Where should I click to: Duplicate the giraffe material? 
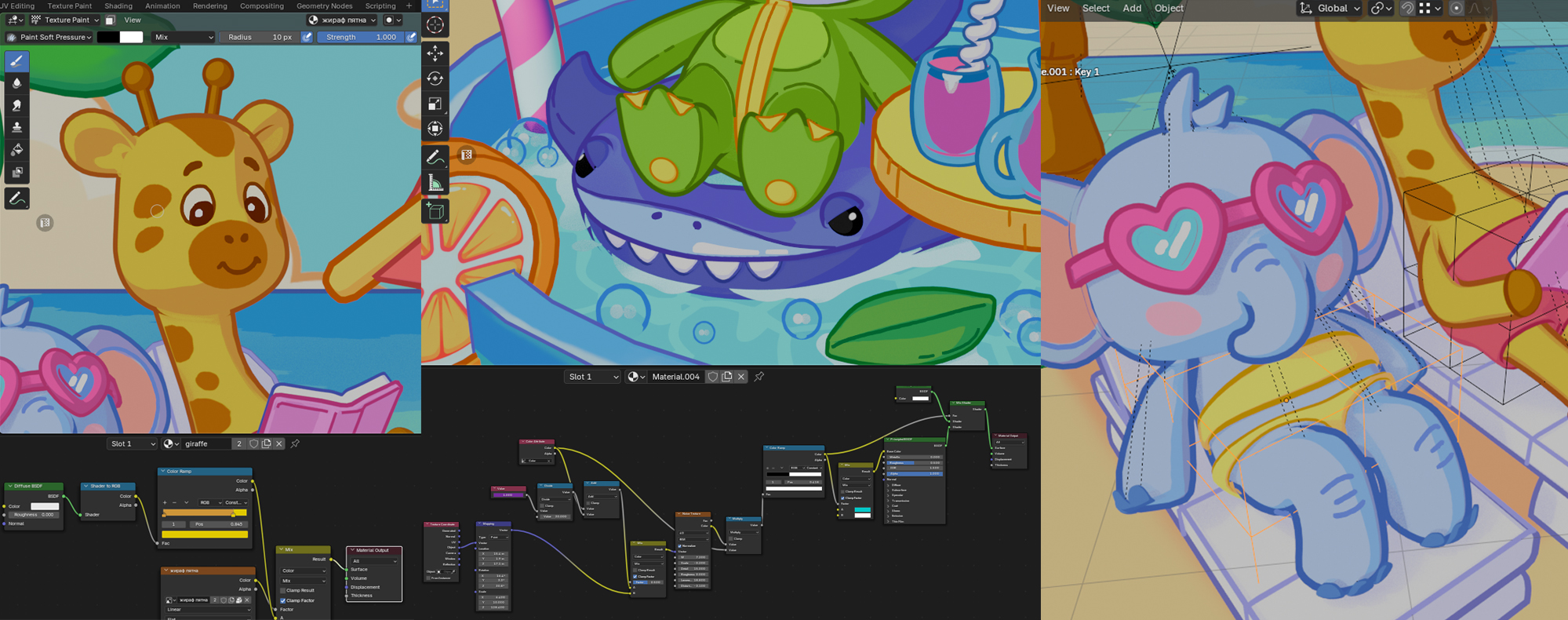(x=267, y=444)
